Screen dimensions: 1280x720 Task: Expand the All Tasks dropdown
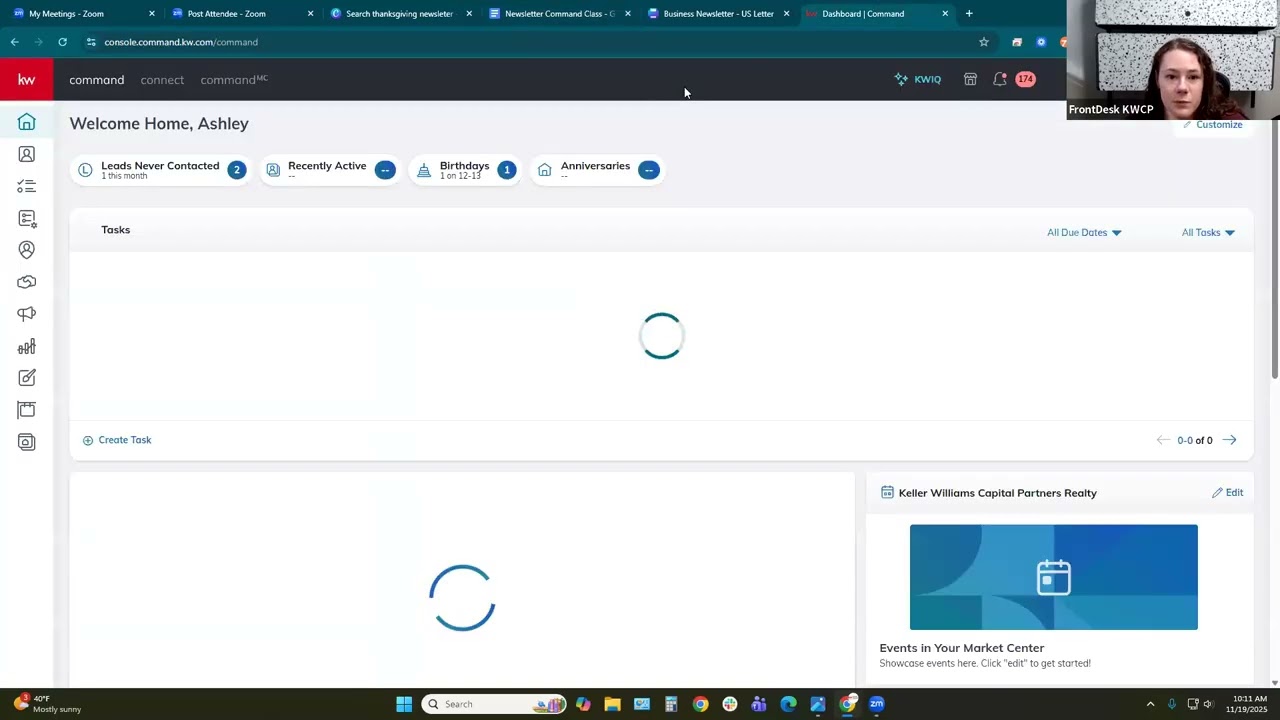[1208, 232]
